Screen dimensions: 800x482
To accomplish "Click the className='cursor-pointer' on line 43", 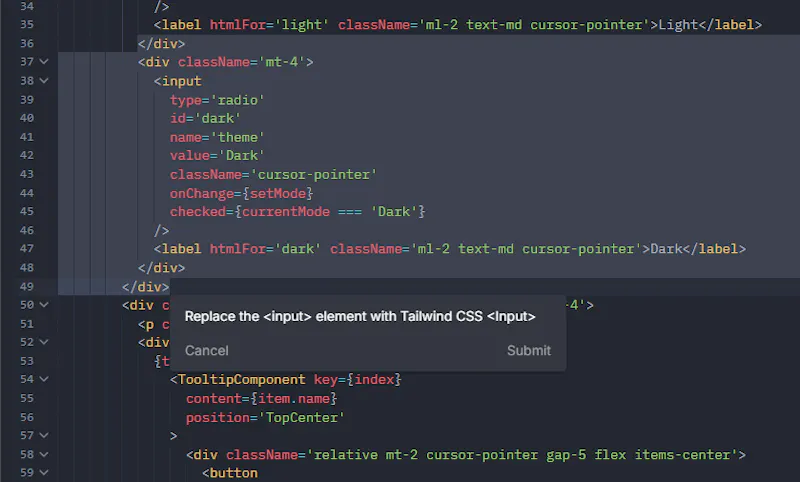I will pyautogui.click(x=273, y=174).
